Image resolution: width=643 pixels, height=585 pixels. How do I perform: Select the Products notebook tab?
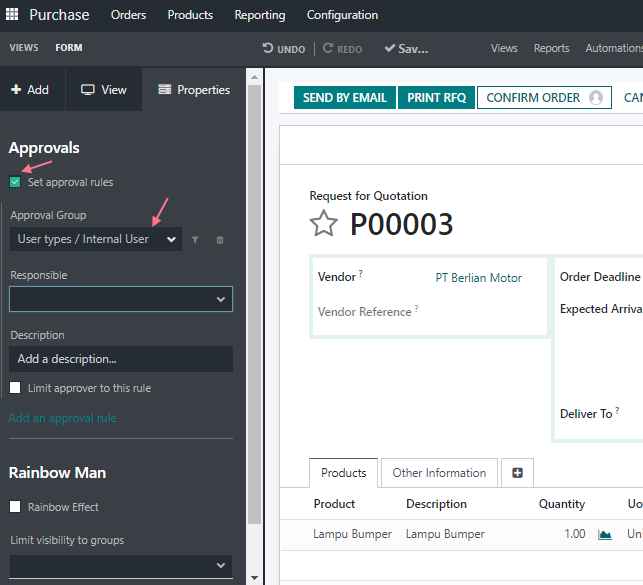click(x=344, y=473)
